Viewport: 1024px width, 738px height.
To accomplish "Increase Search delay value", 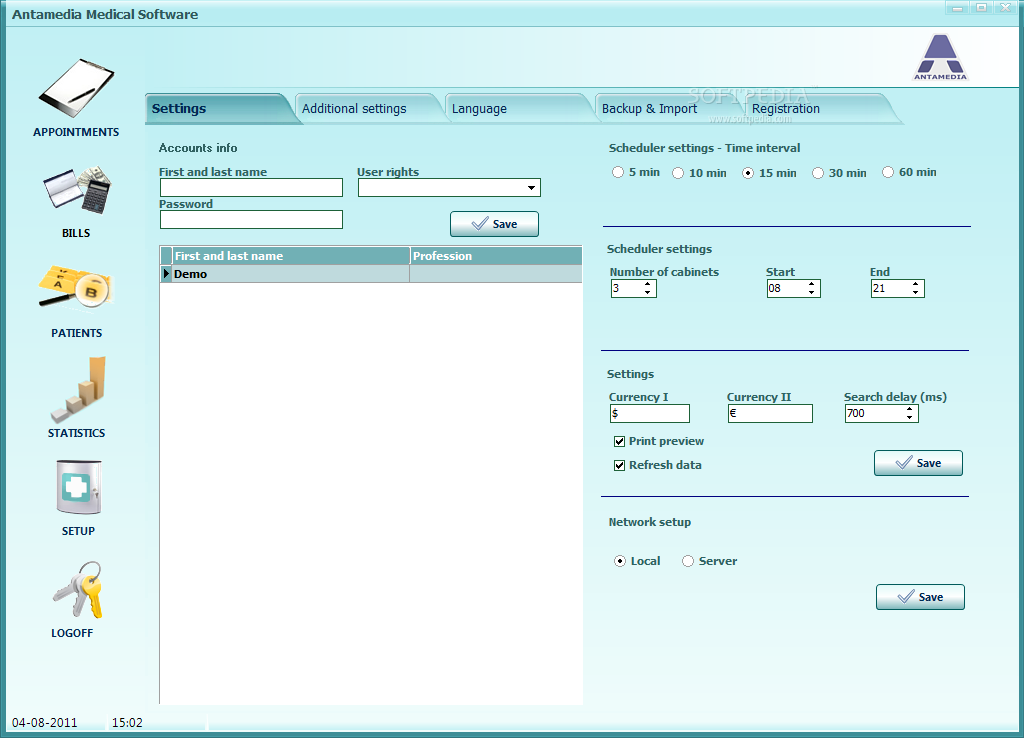I will 909,409.
